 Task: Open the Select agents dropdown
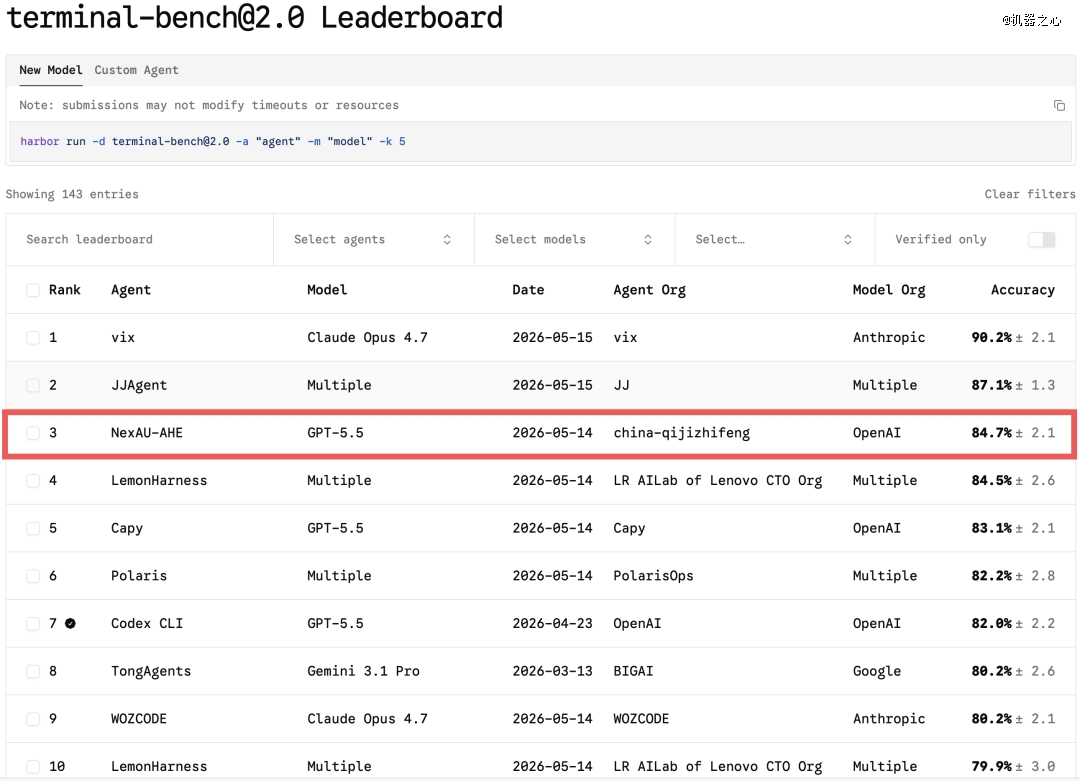click(x=374, y=240)
